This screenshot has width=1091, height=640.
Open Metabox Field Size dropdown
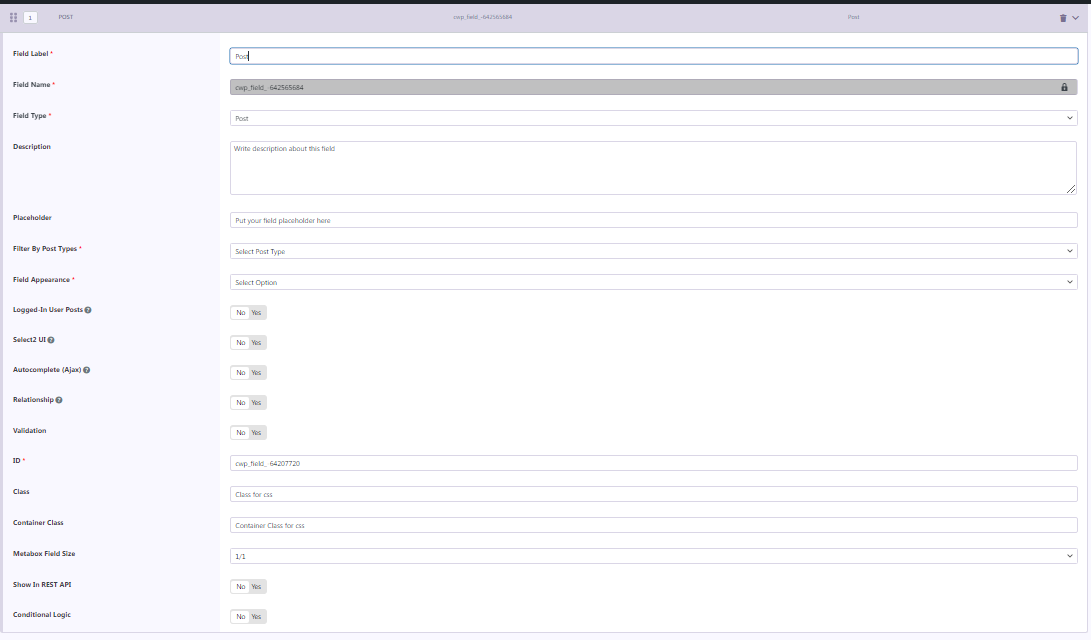pyautogui.click(x=653, y=556)
